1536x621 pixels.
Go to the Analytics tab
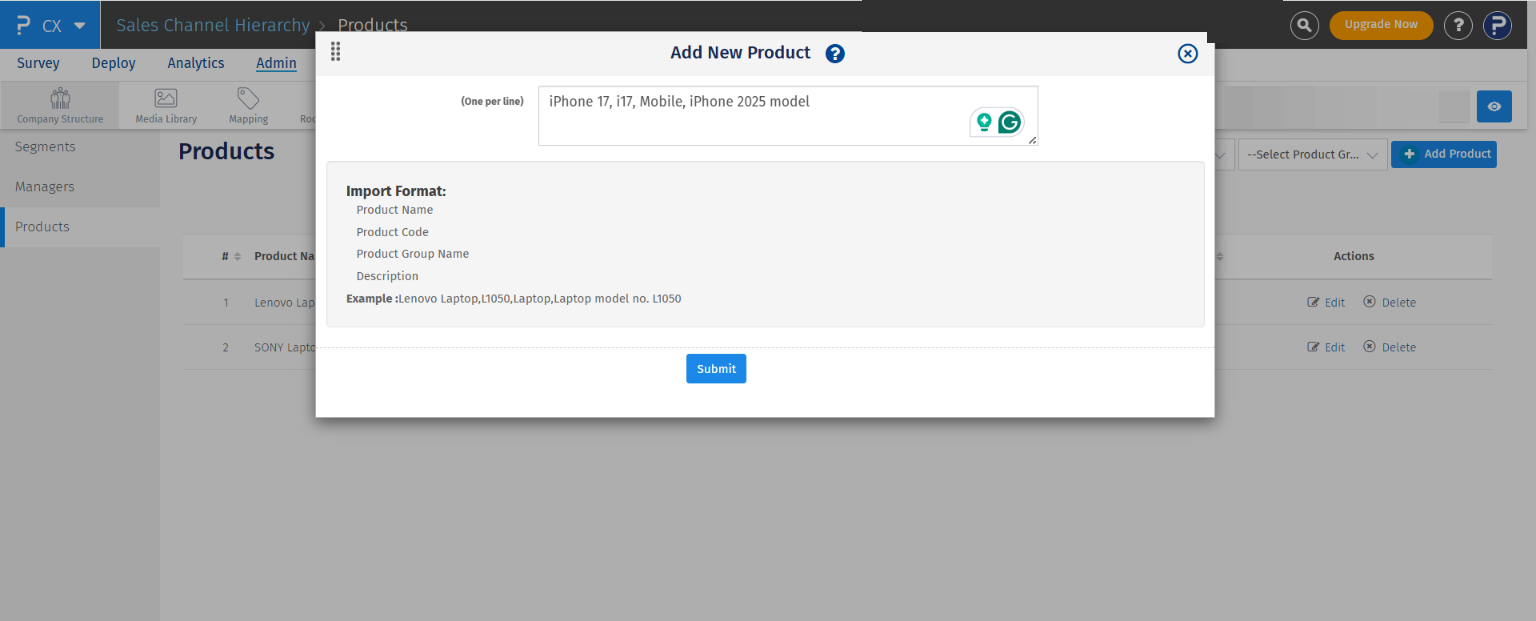pyautogui.click(x=195, y=63)
